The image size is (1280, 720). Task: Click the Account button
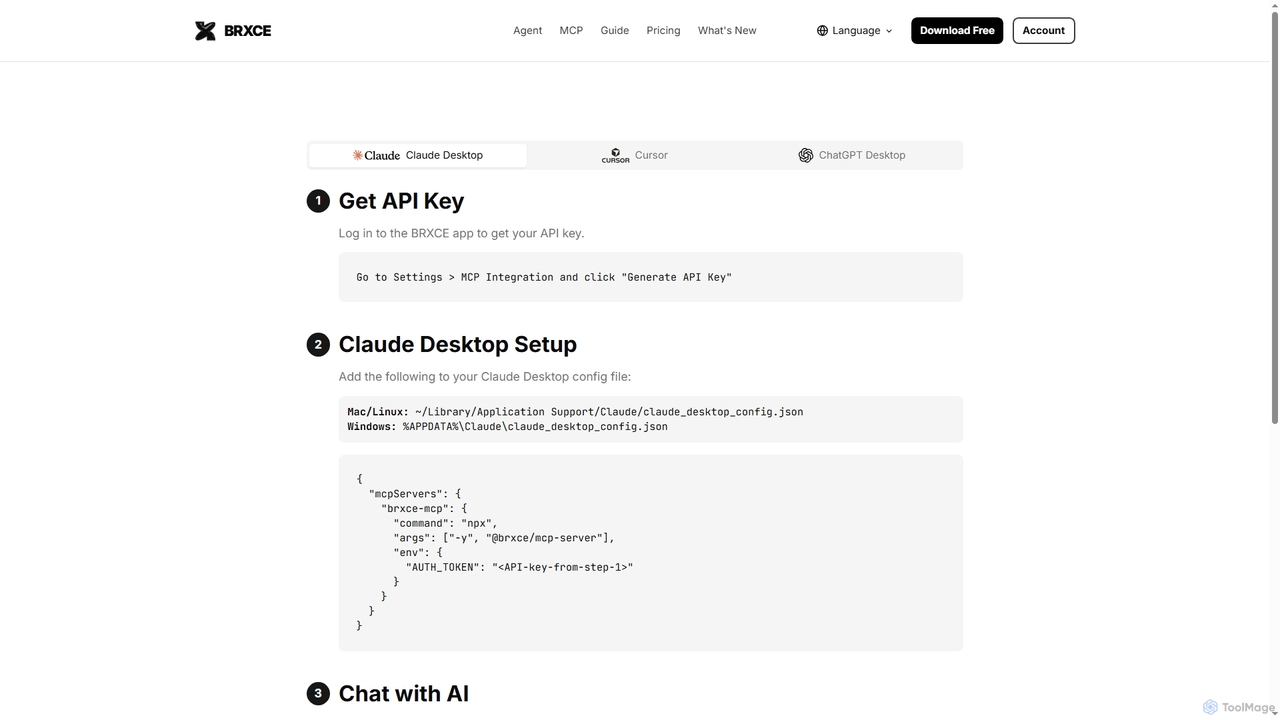[1043, 31]
